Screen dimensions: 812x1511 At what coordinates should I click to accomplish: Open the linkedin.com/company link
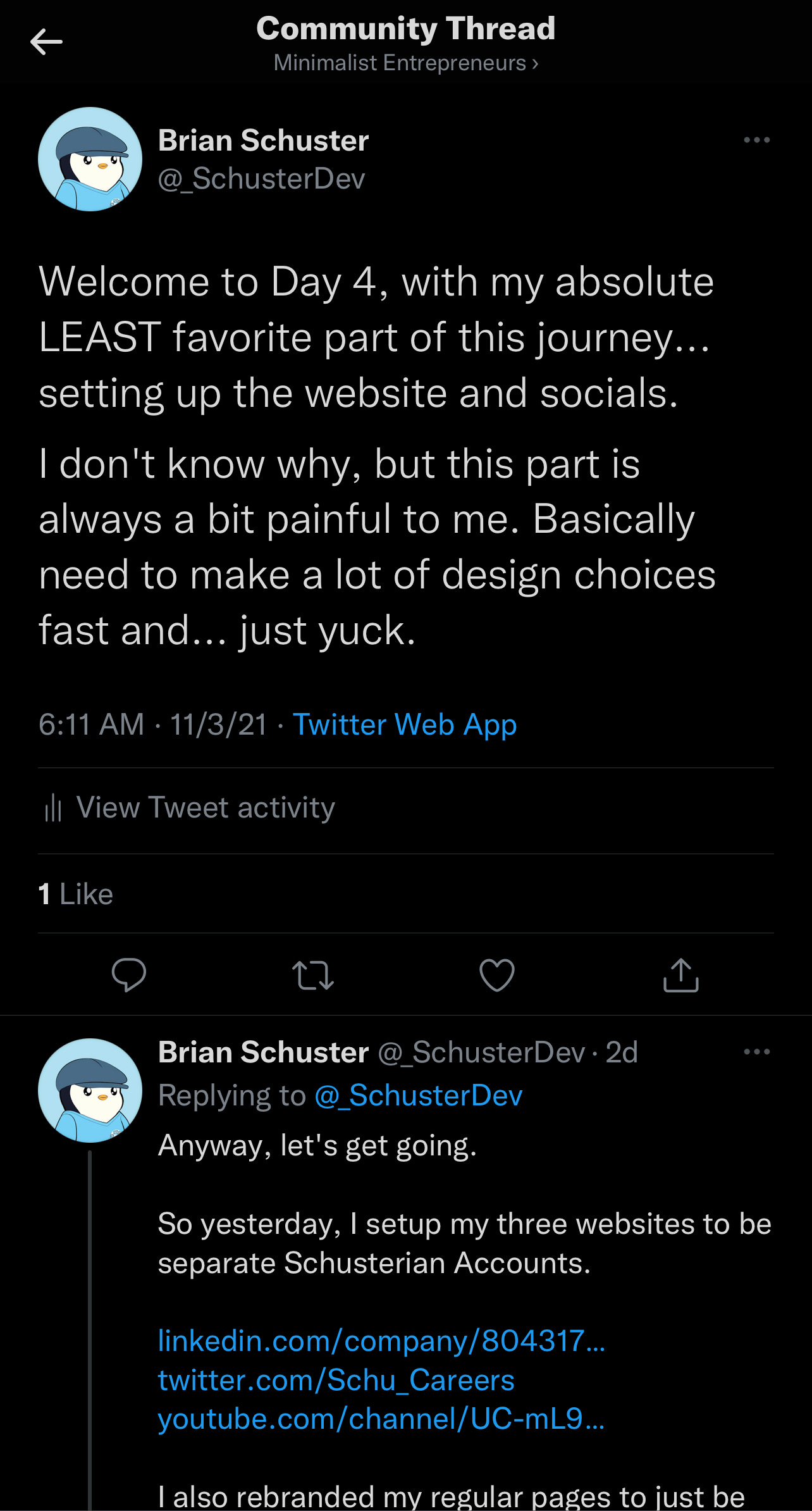point(381,1340)
